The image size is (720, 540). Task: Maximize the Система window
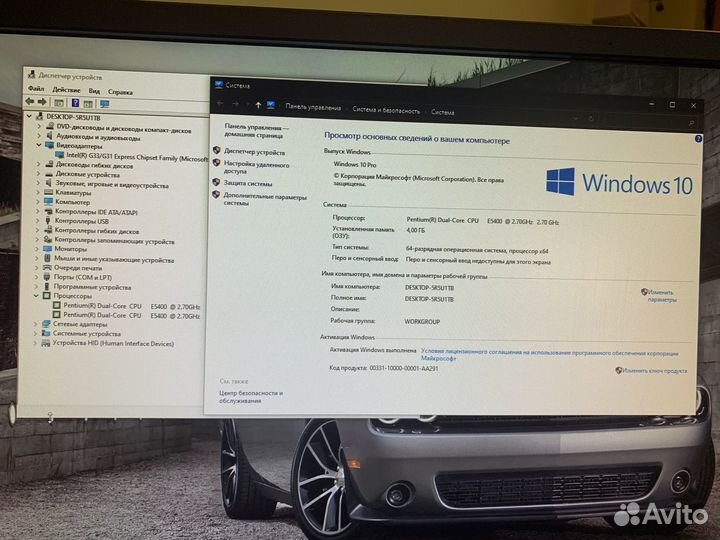click(672, 105)
